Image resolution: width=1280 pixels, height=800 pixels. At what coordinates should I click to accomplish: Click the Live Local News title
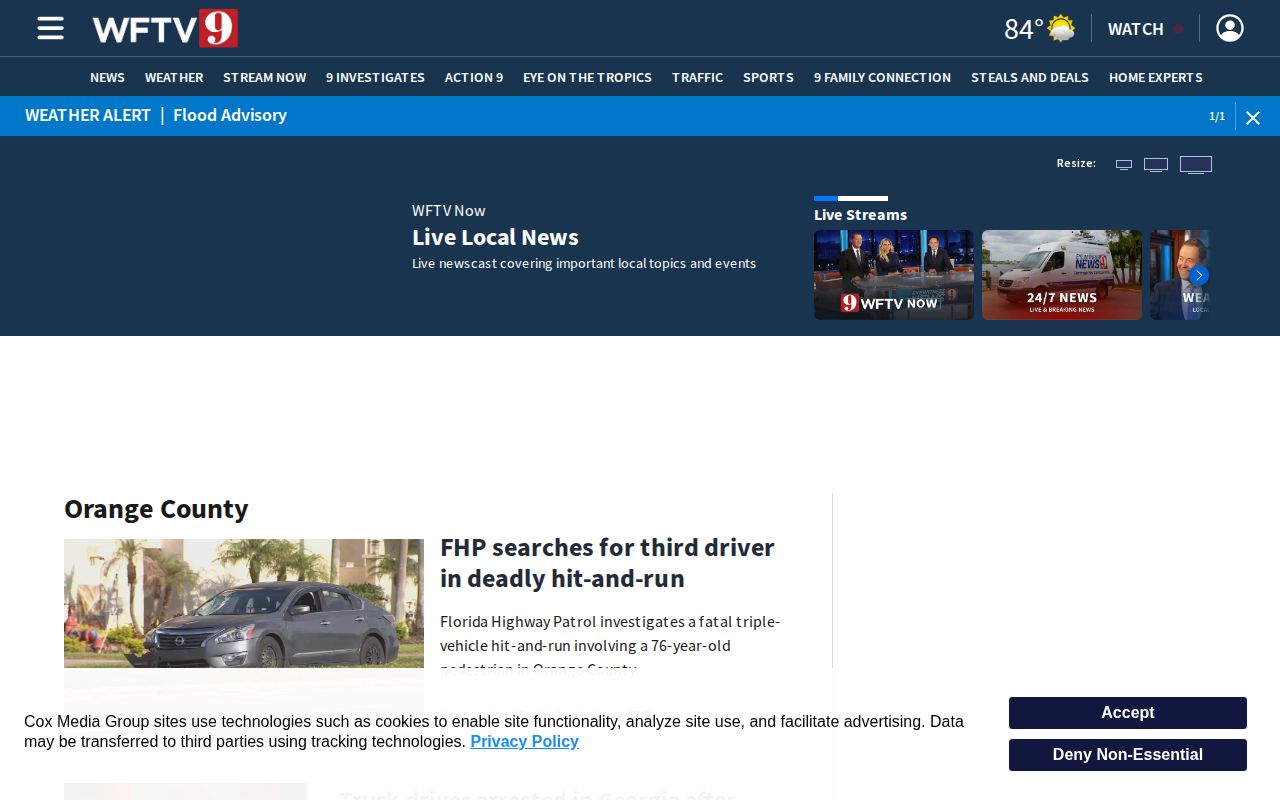(495, 237)
